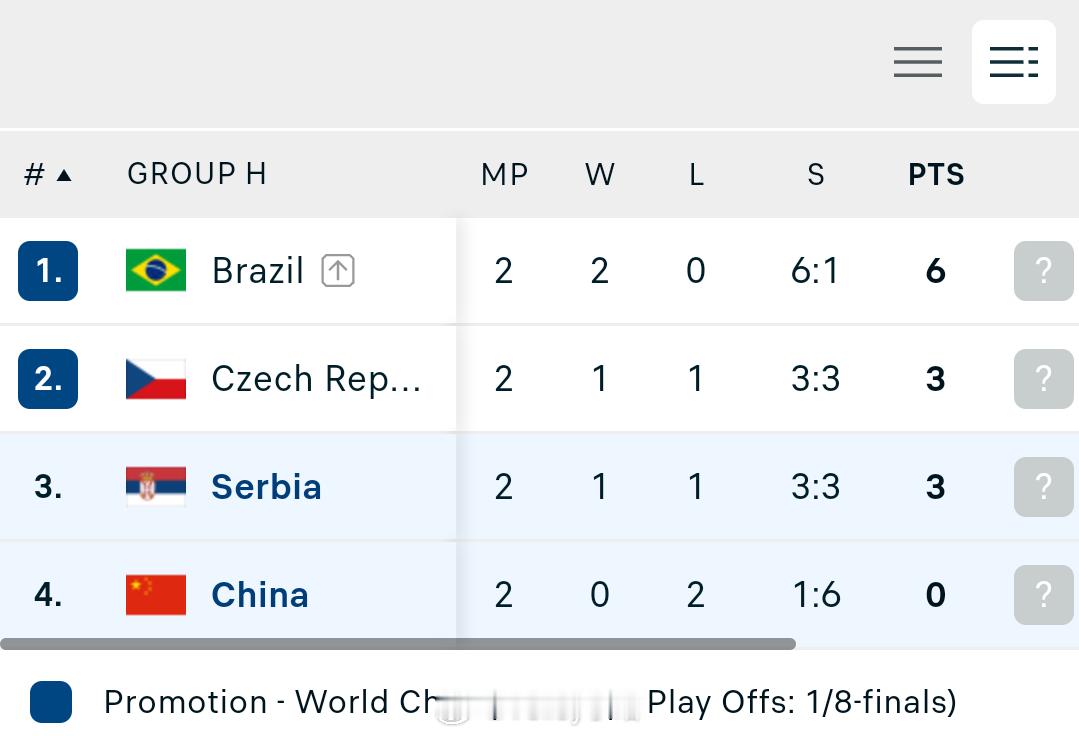The height and width of the screenshot is (736, 1079).
Task: Click Brazil promotion arrow icon
Action: point(338,270)
